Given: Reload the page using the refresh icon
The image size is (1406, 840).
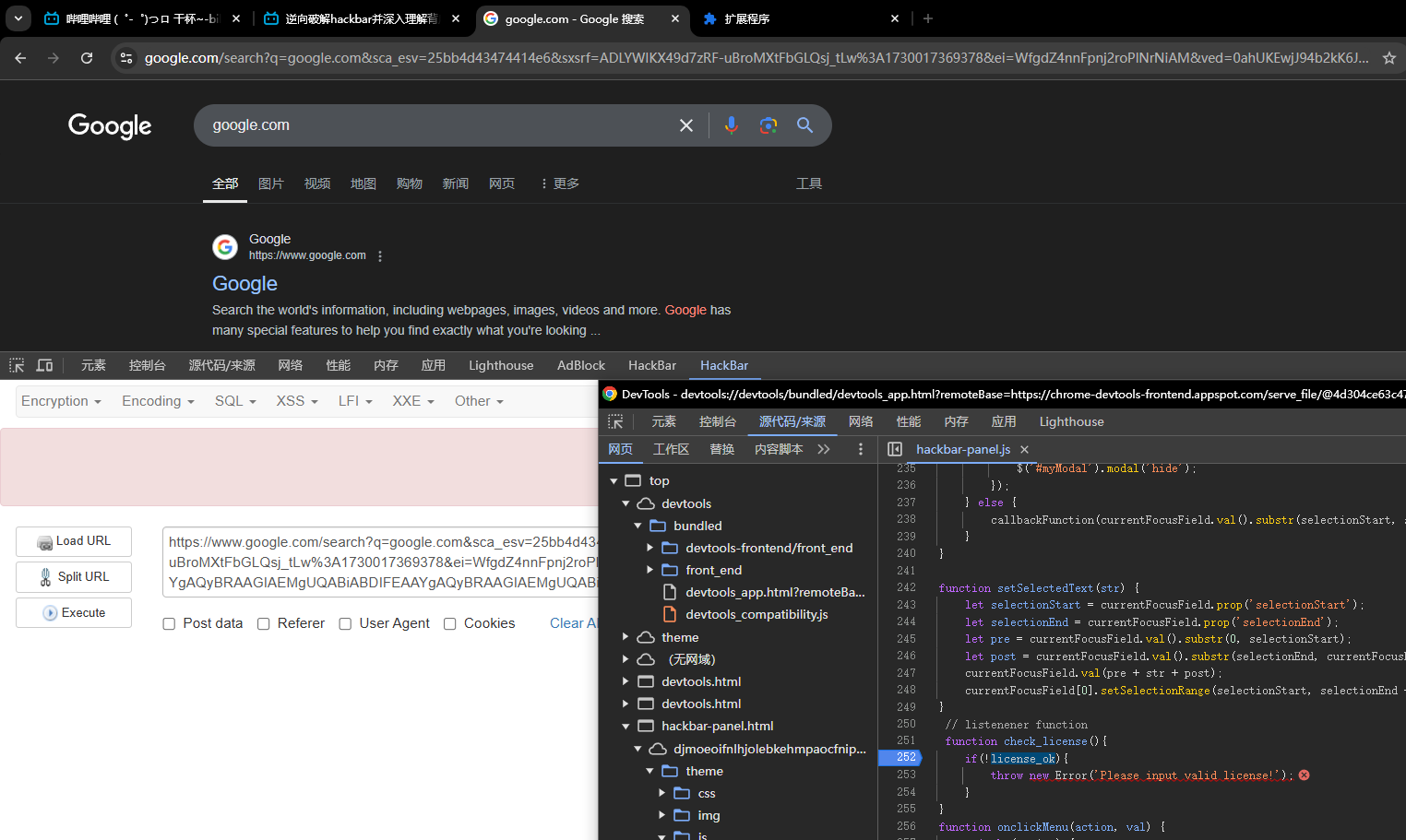Looking at the screenshot, I should 87,58.
